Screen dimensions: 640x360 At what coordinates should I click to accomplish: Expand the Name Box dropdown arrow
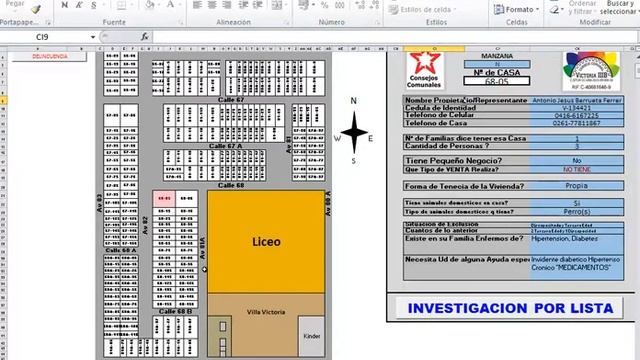(93, 37)
